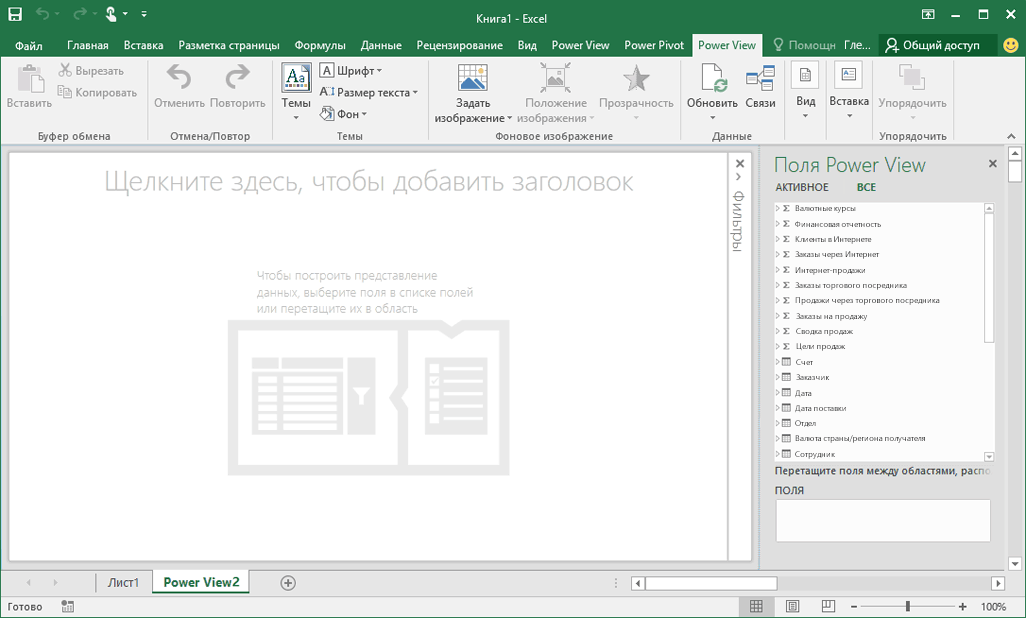Click the Save icon in quick access toolbar
1026x618 pixels.
click(x=14, y=14)
